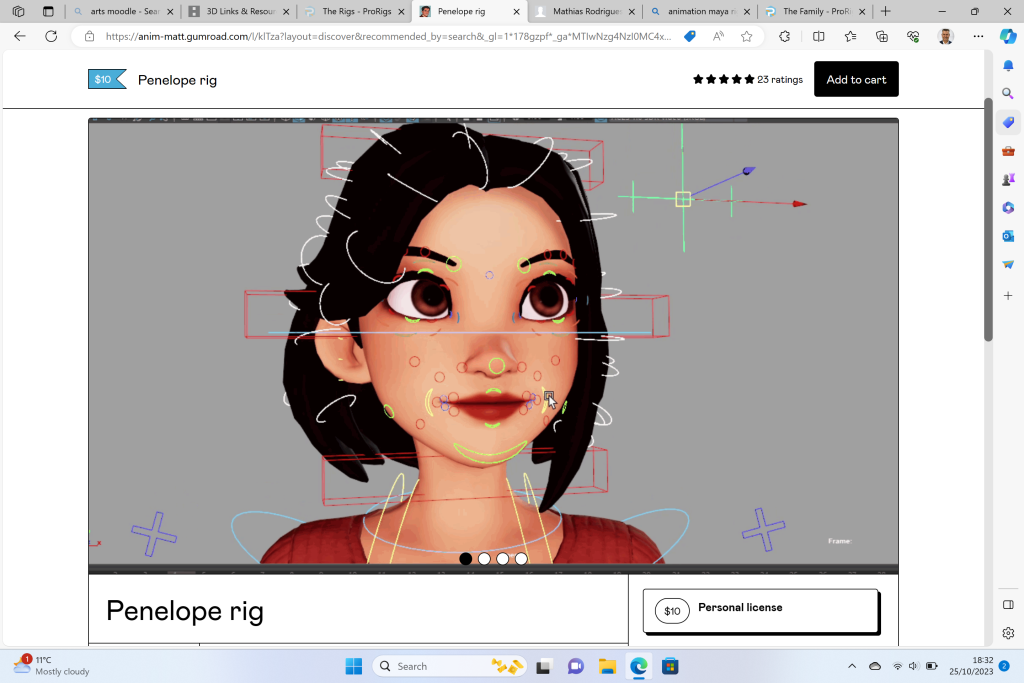Select the first image carousel dot

point(466,559)
